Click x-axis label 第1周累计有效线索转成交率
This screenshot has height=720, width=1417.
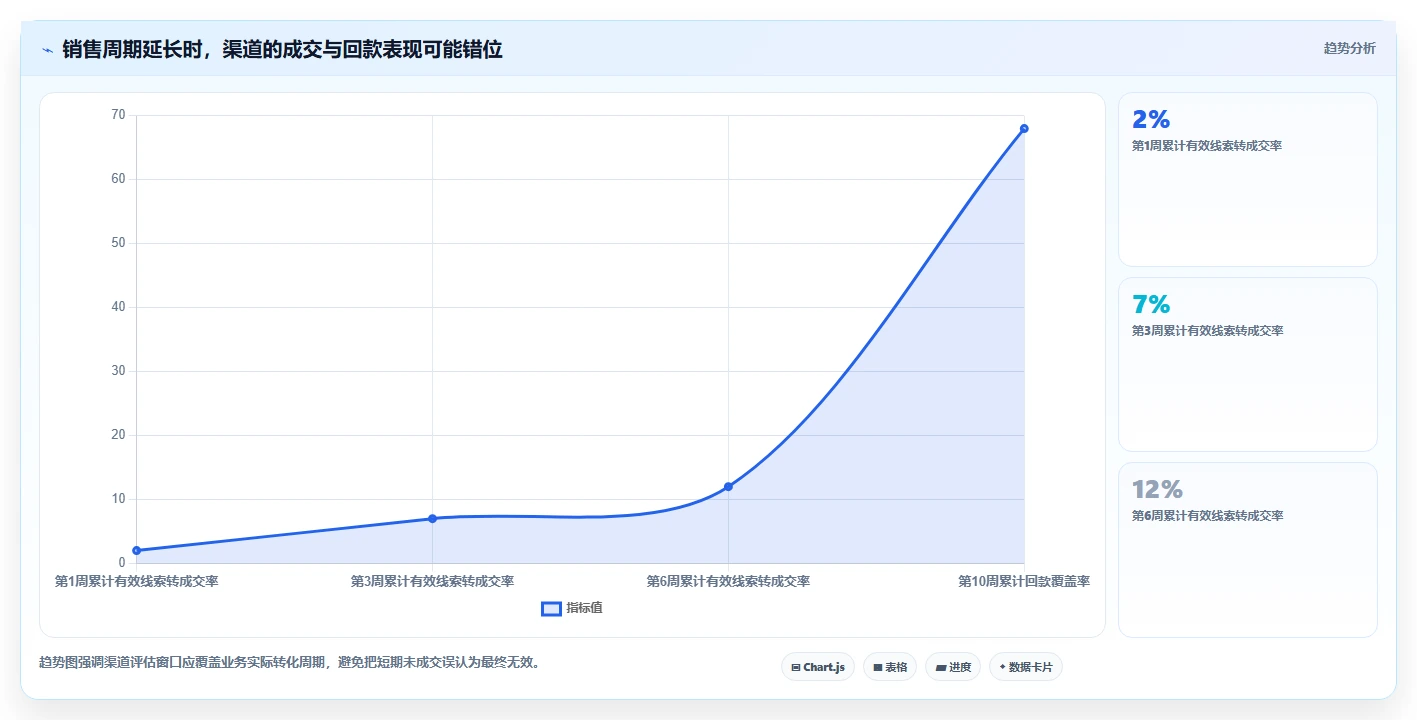[136, 581]
